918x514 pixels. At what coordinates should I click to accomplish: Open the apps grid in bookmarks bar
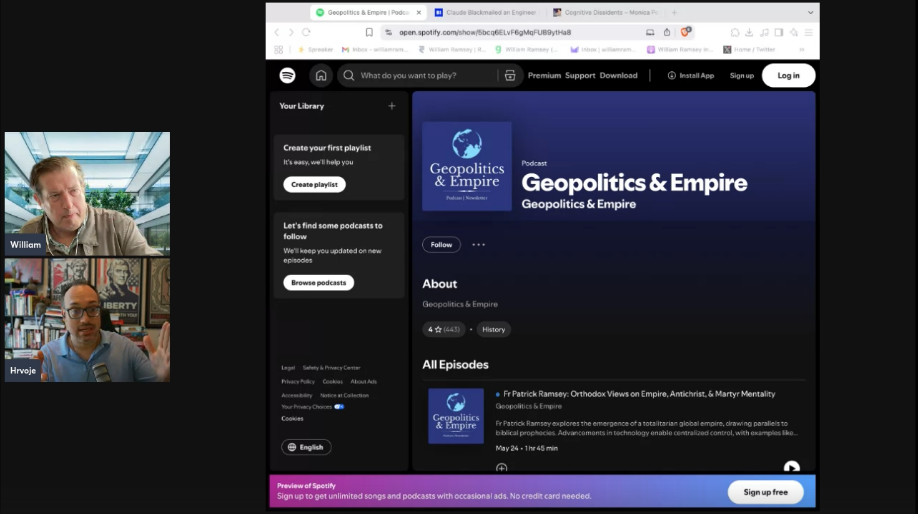click(279, 50)
